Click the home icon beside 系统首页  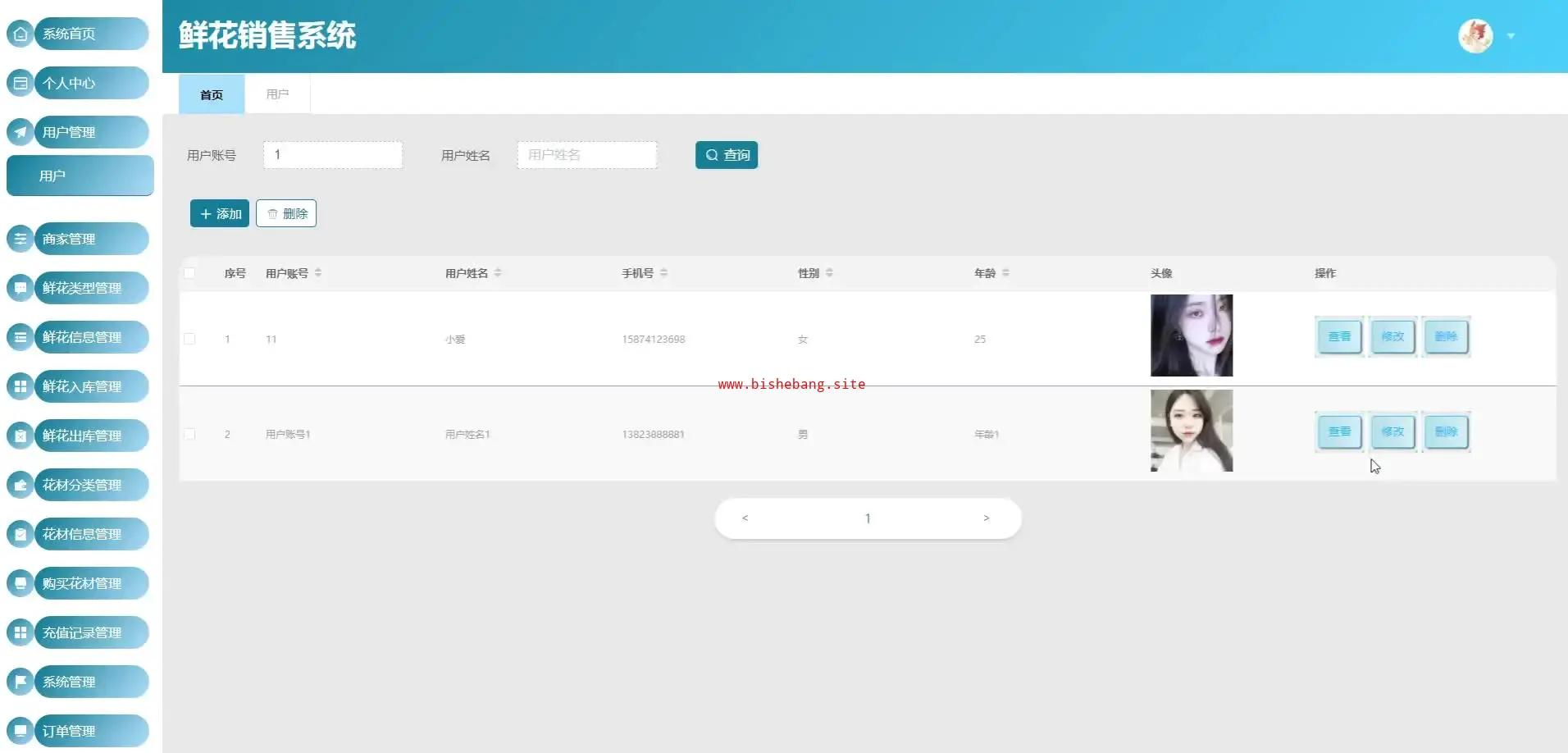pyautogui.click(x=21, y=34)
